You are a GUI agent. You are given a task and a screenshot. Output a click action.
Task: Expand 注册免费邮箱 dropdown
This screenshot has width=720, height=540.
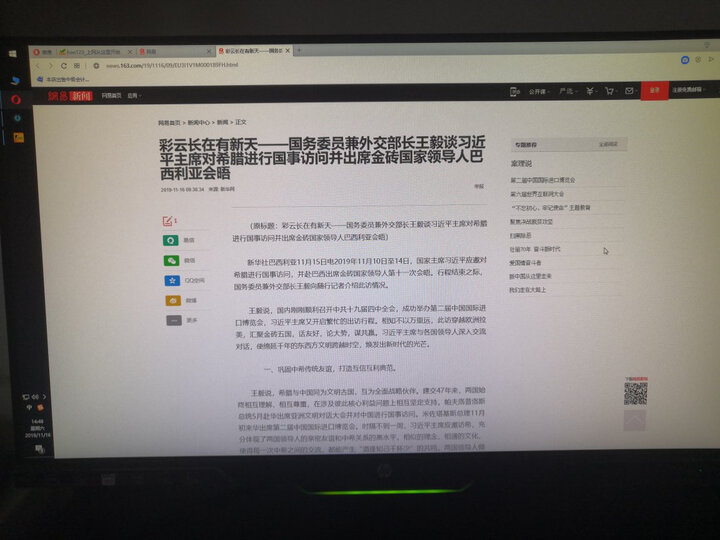pyautogui.click(x=689, y=90)
